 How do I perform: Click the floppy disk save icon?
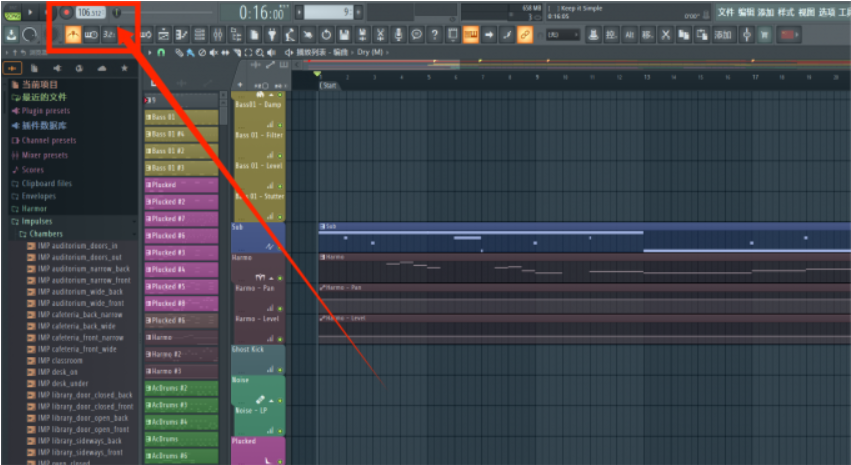point(343,35)
